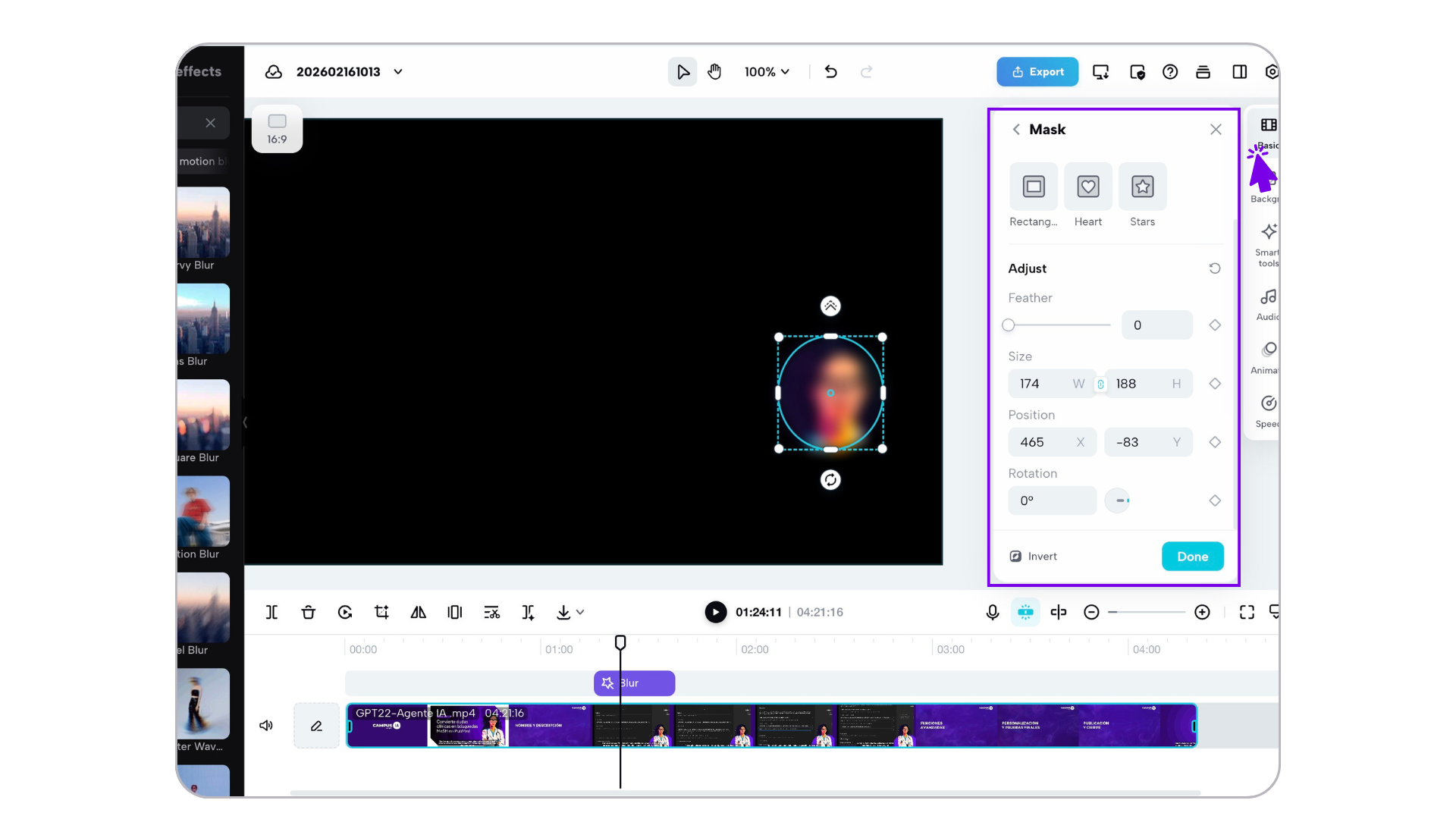Click the Export button
Viewport: 1456px width, 819px height.
click(1037, 72)
